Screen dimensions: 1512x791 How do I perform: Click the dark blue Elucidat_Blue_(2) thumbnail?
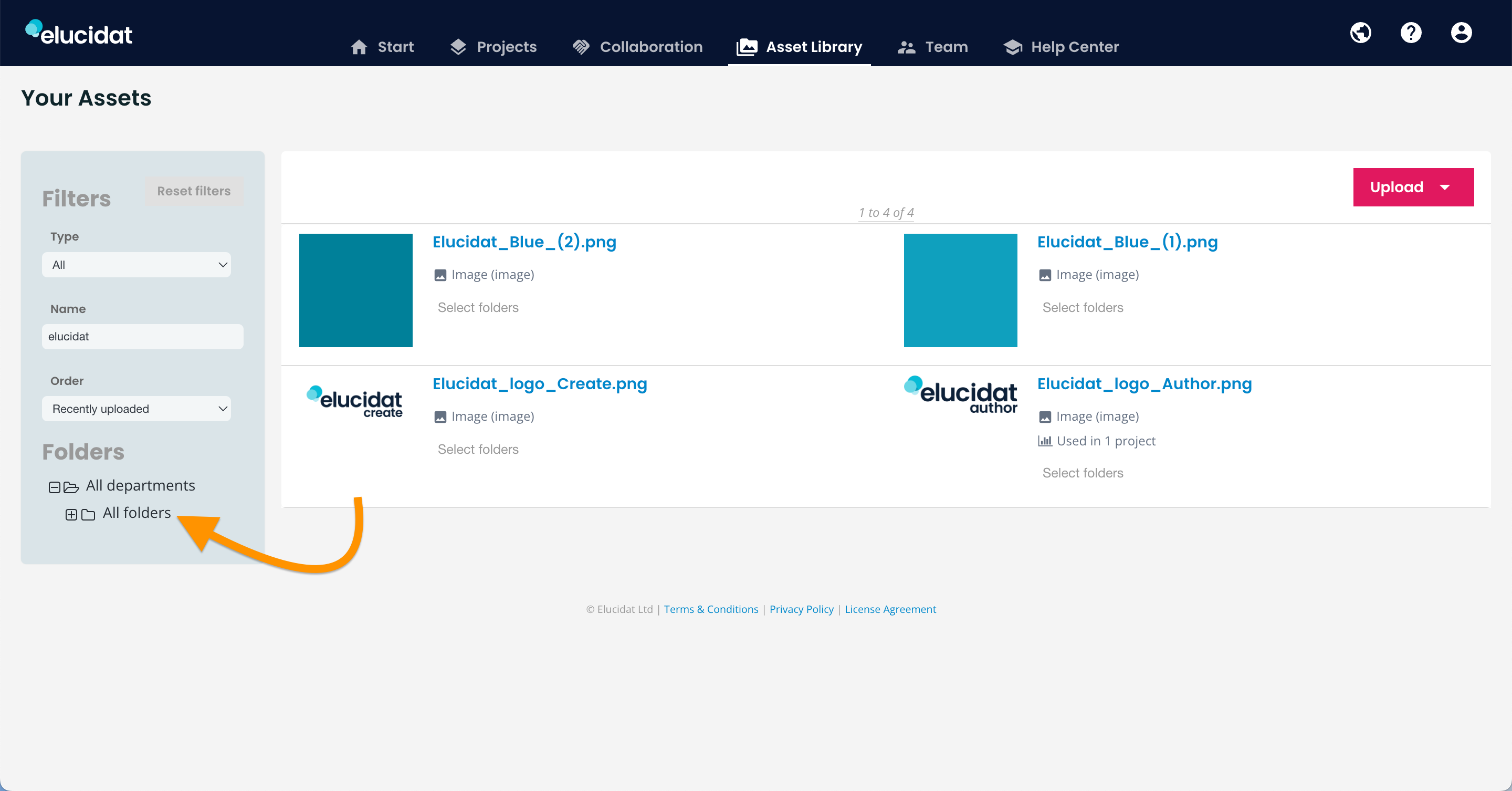(356, 290)
